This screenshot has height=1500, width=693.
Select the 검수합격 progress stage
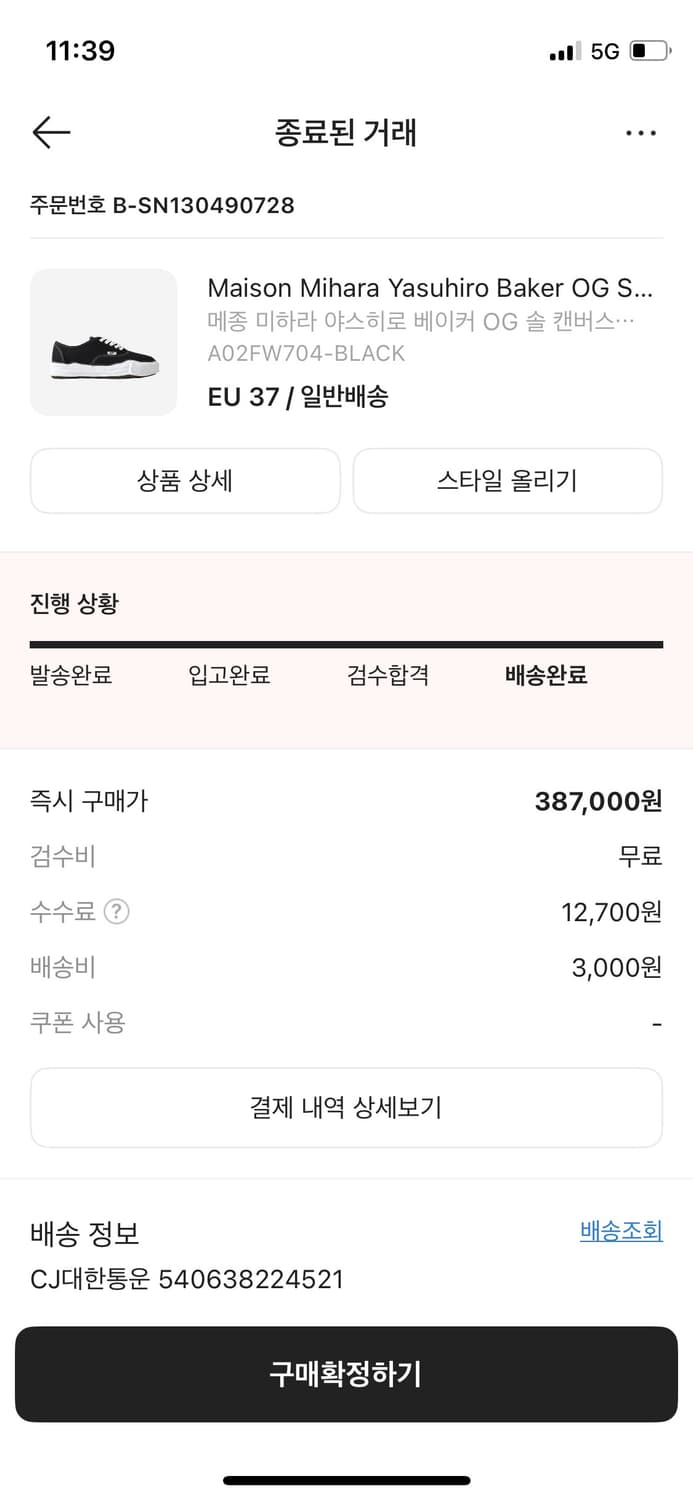pyautogui.click(x=388, y=675)
